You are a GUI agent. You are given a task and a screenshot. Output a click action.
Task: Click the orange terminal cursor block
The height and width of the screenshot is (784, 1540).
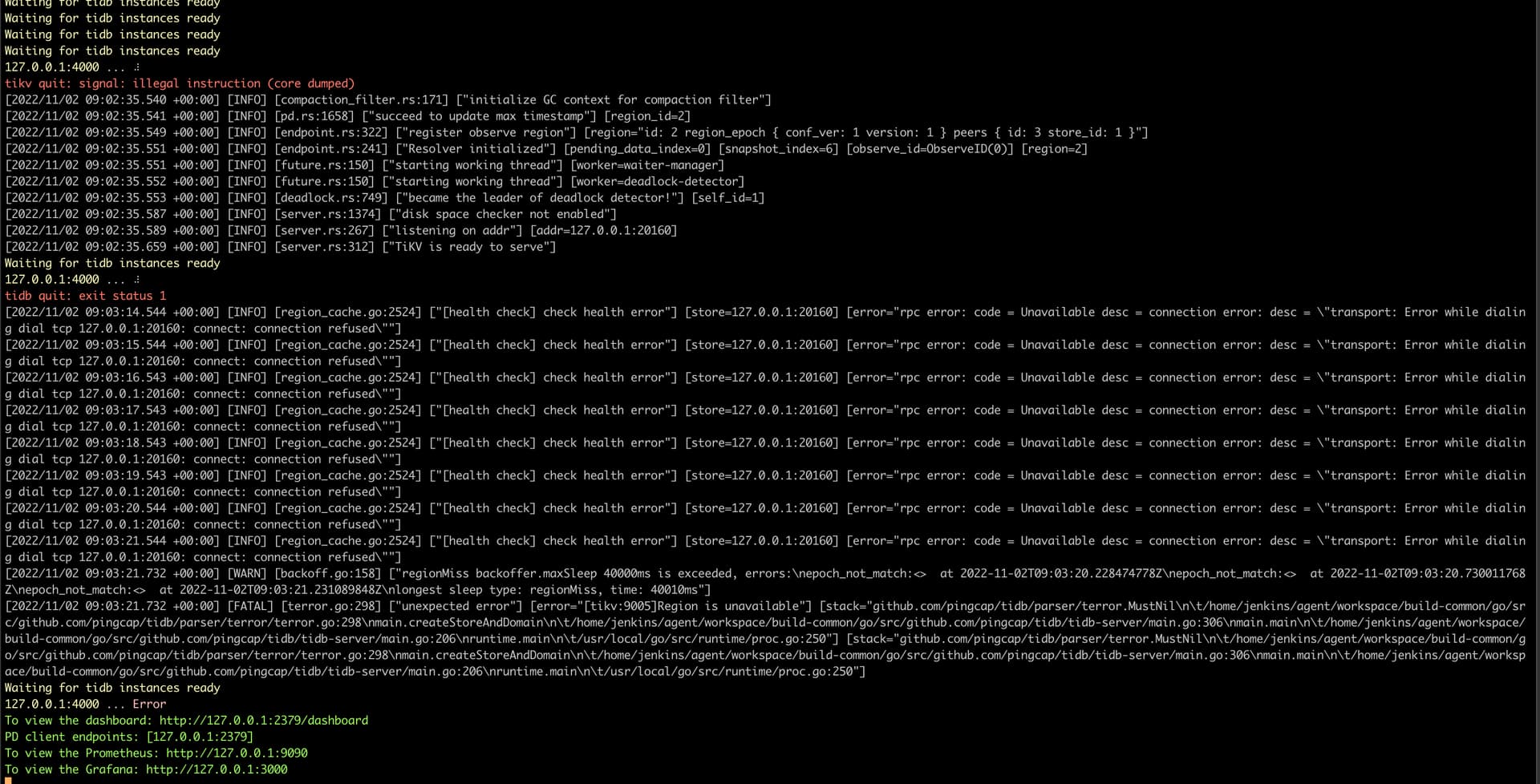(8, 781)
